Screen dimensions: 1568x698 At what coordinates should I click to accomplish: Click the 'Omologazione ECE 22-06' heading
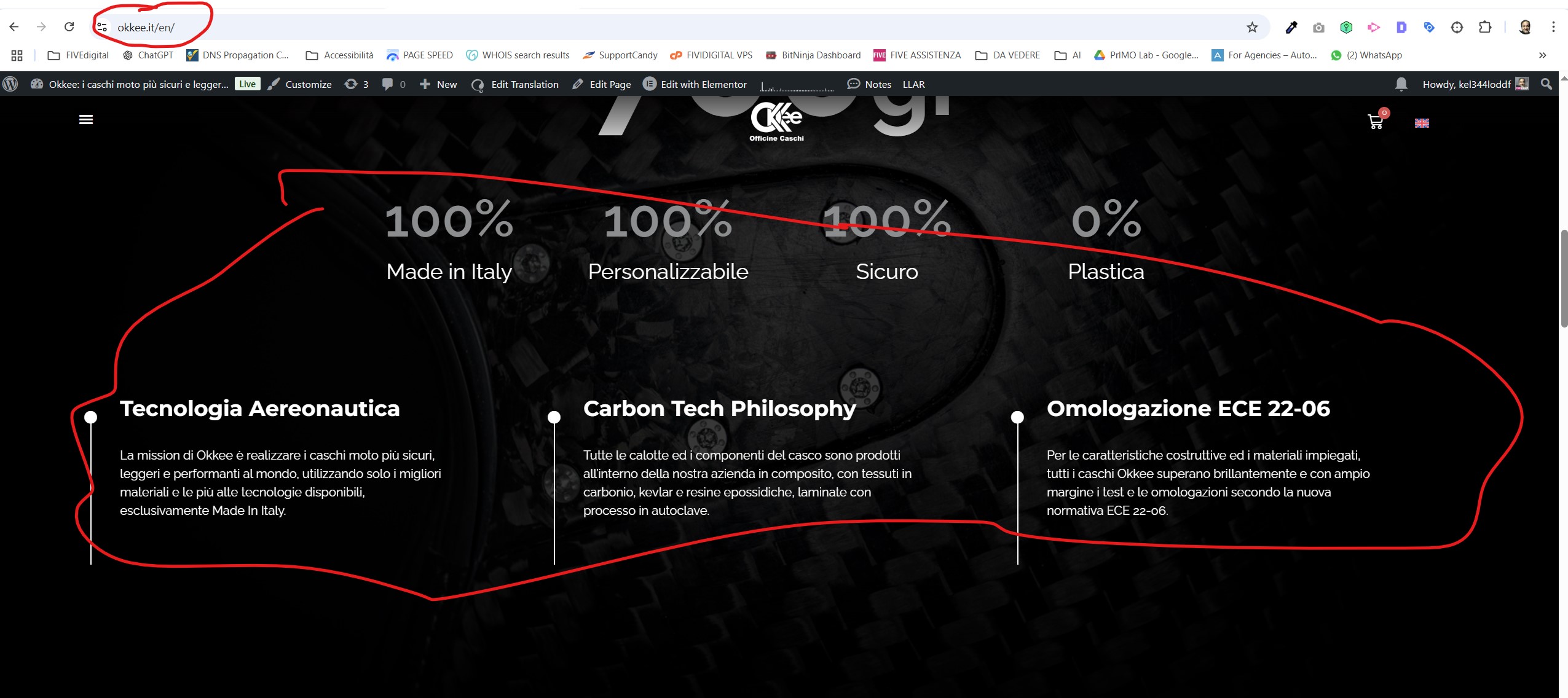[x=1189, y=409]
